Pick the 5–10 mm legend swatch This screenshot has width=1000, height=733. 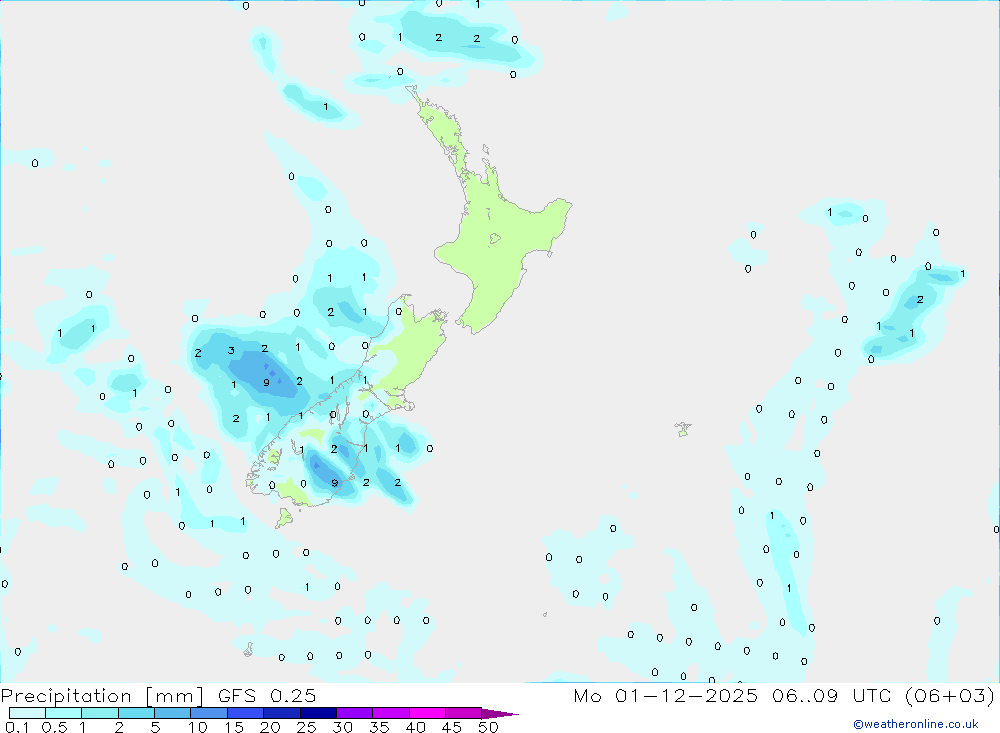(x=173, y=713)
